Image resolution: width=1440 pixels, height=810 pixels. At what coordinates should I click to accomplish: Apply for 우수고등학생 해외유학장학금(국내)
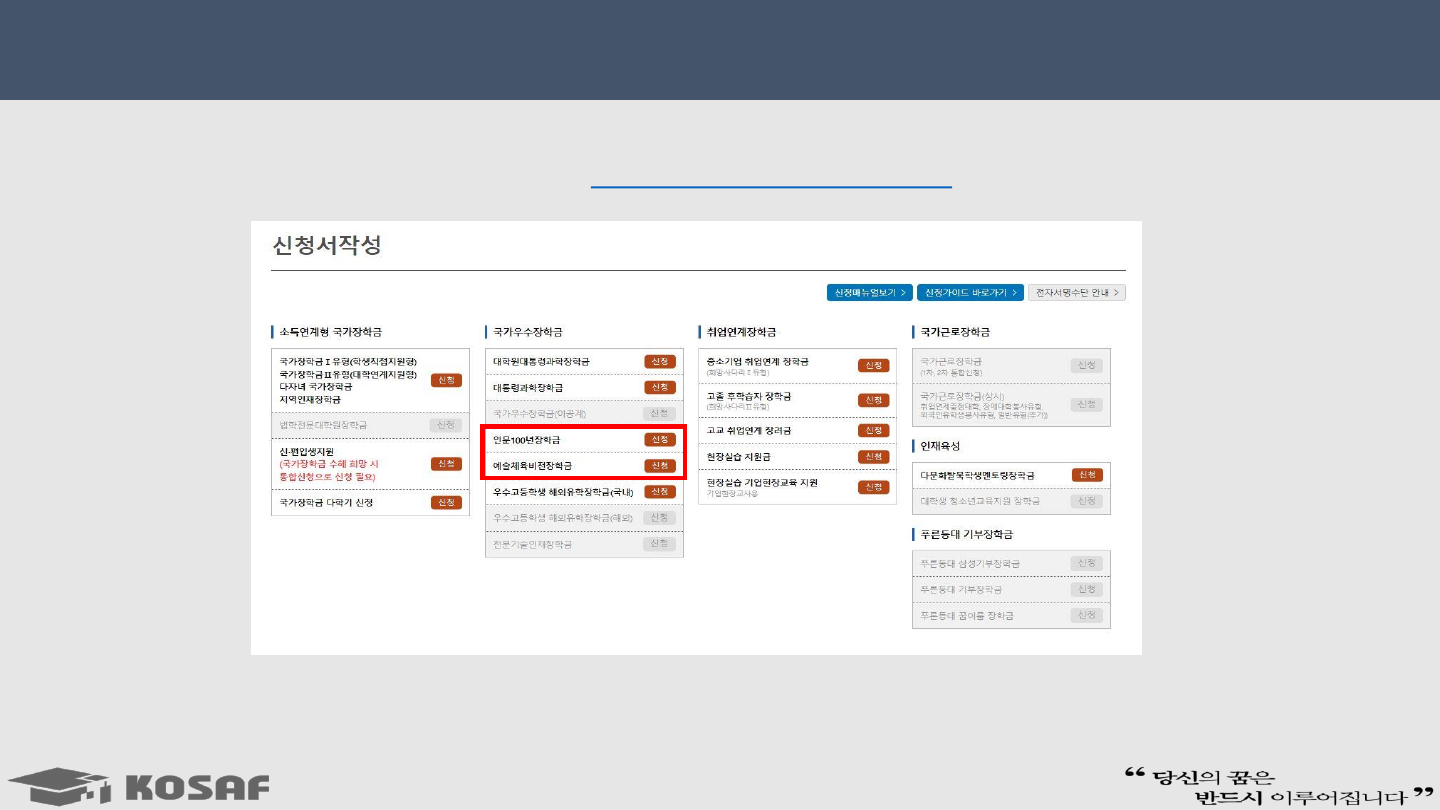tap(659, 492)
